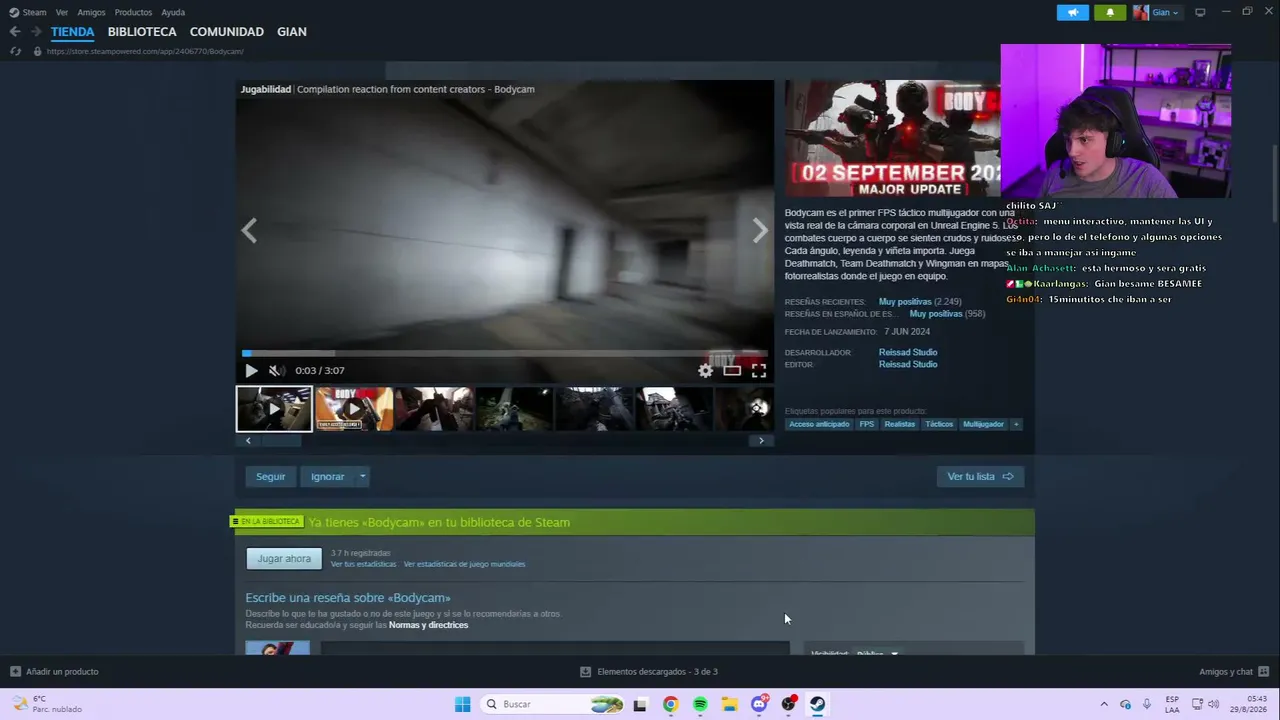Play the Bodycam trailer video
The width and height of the screenshot is (1280, 720).
tap(251, 370)
